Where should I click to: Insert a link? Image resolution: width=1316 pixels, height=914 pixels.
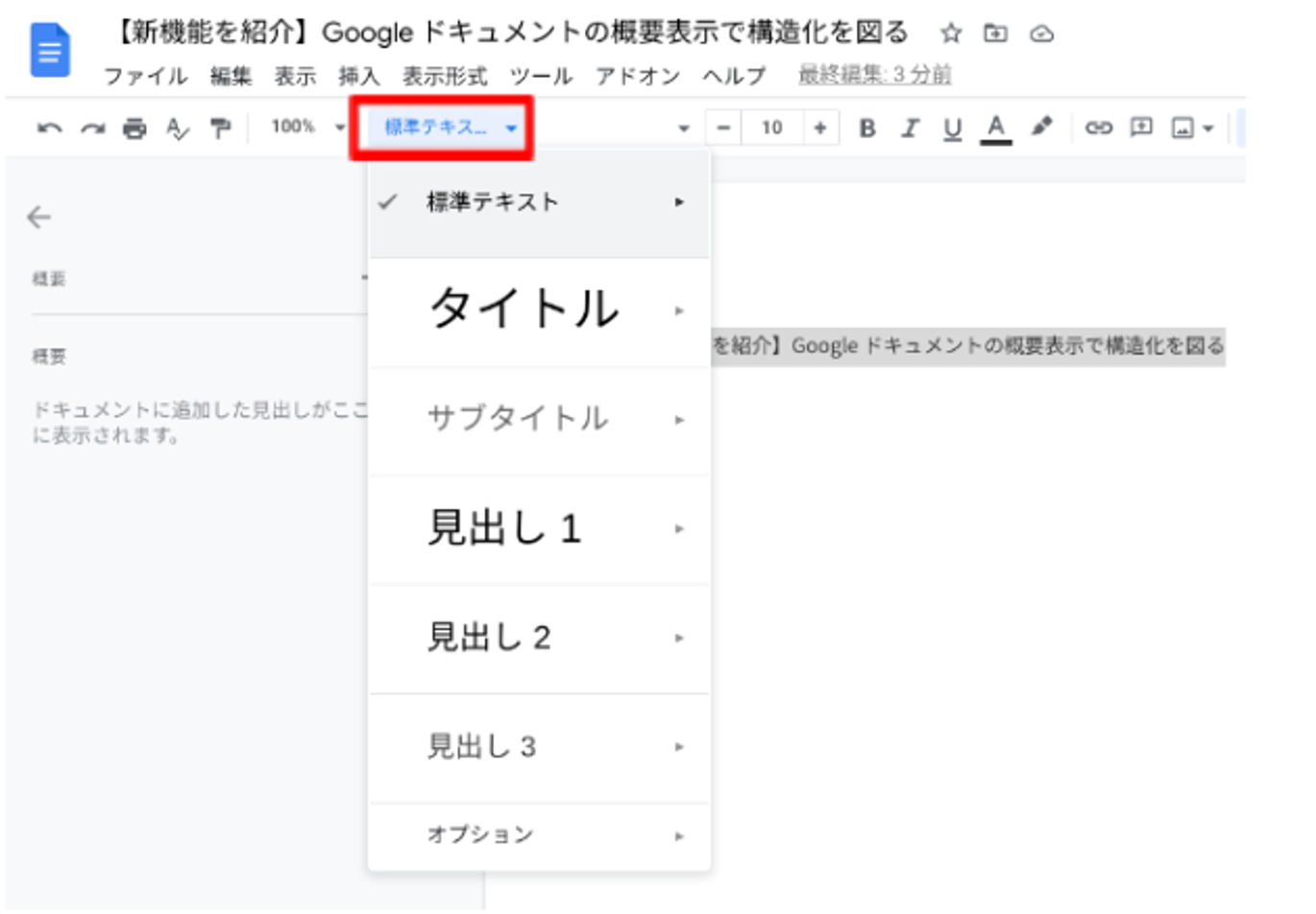tap(1098, 128)
